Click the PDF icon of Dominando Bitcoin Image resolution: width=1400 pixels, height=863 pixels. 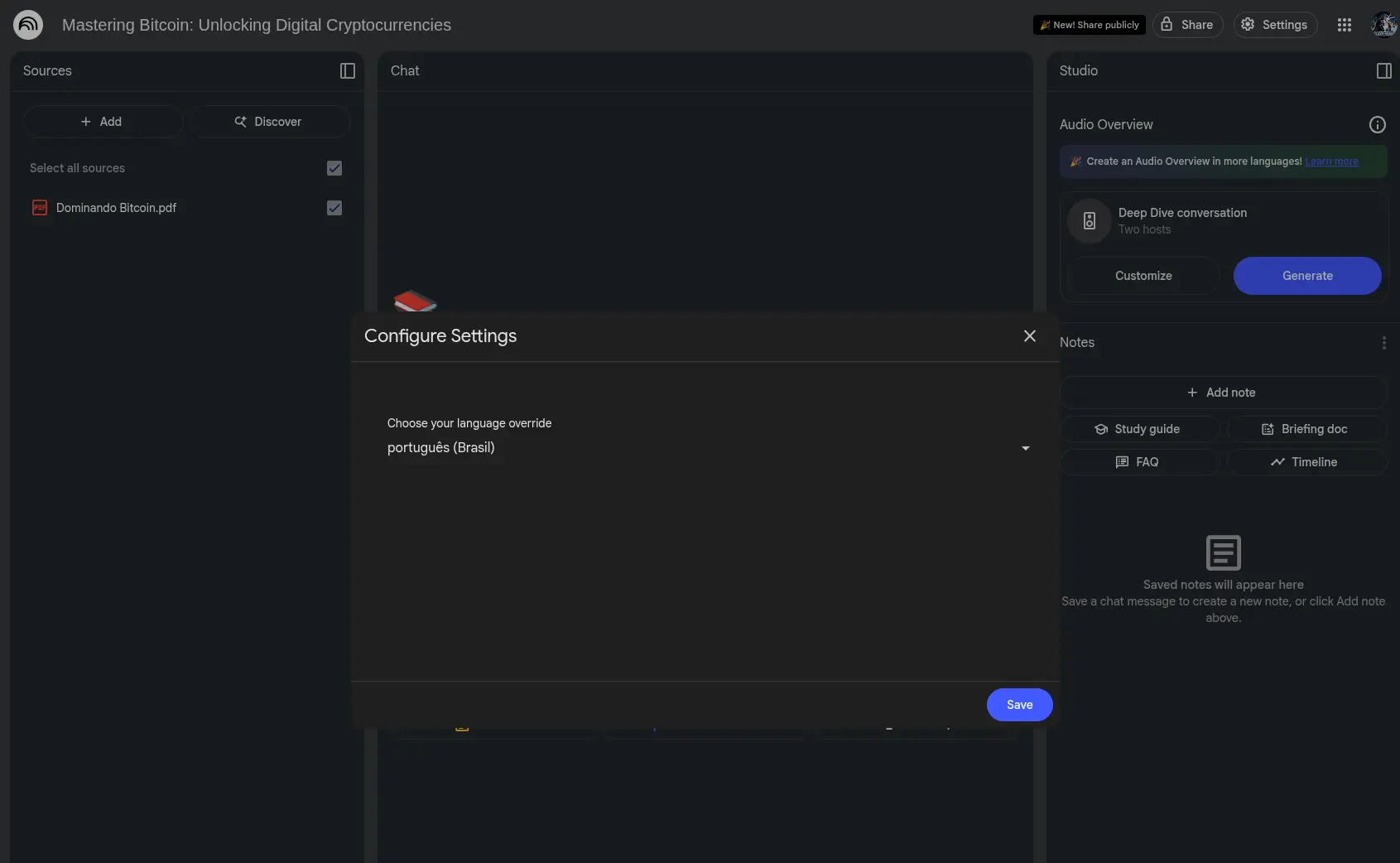click(40, 208)
